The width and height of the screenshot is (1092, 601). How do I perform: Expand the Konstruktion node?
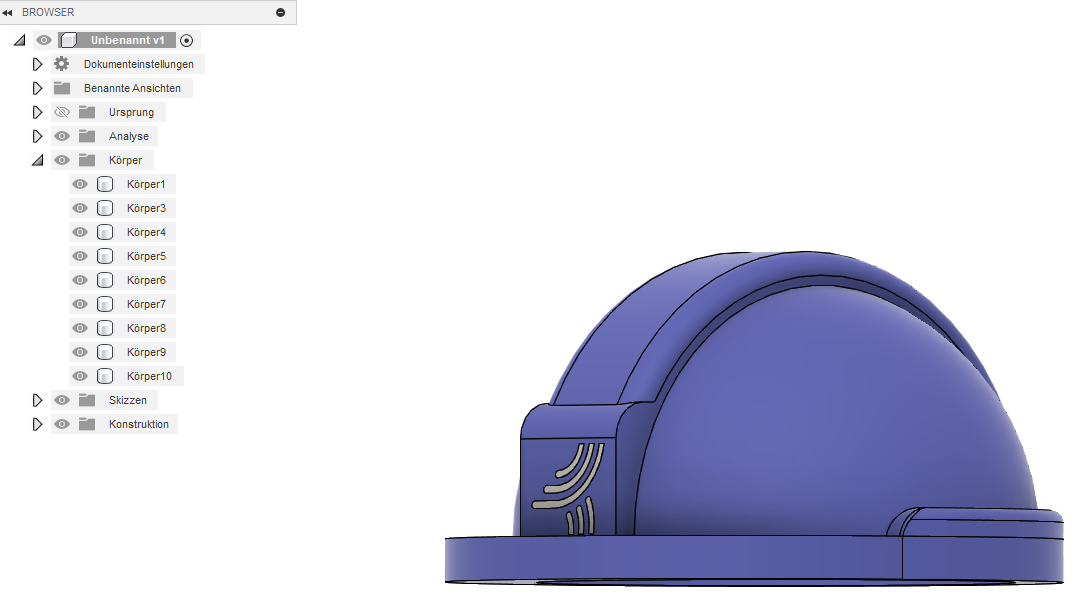pyautogui.click(x=38, y=424)
